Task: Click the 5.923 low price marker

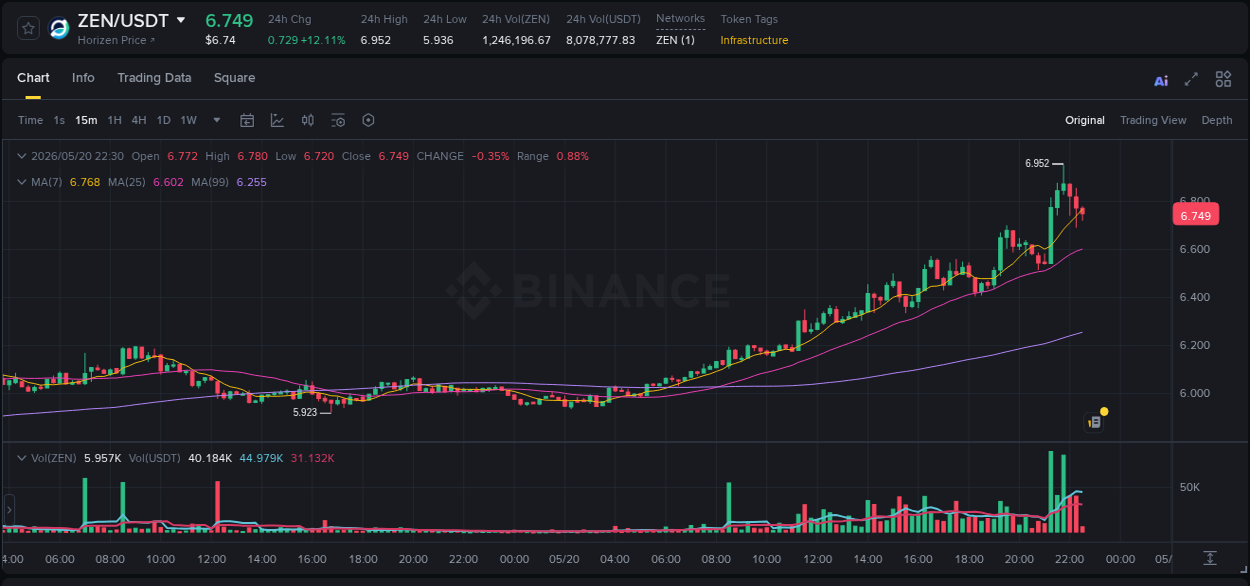Action: (305, 412)
